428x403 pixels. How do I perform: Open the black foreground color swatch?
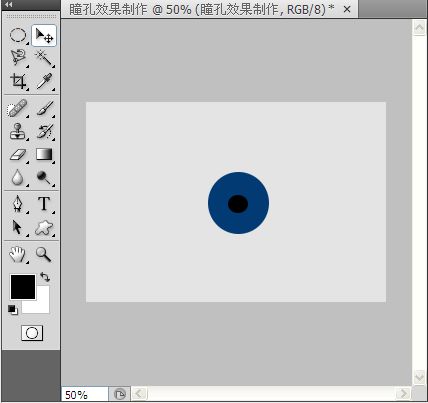click(23, 287)
